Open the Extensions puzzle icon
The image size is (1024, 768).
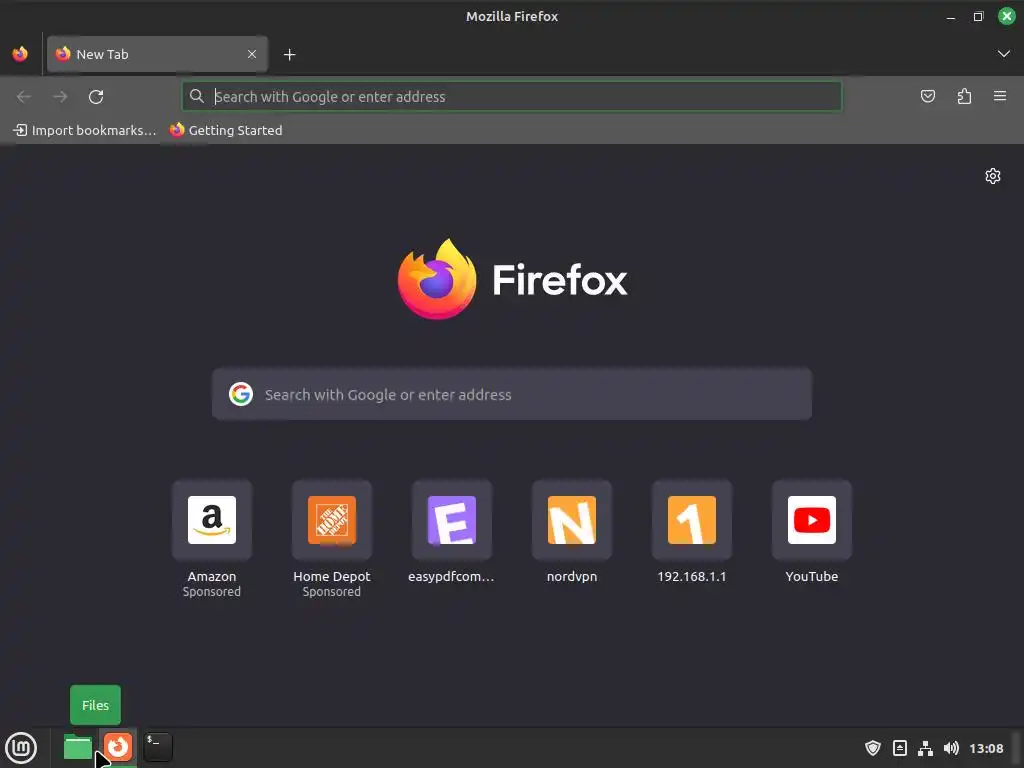pyautogui.click(x=964, y=97)
